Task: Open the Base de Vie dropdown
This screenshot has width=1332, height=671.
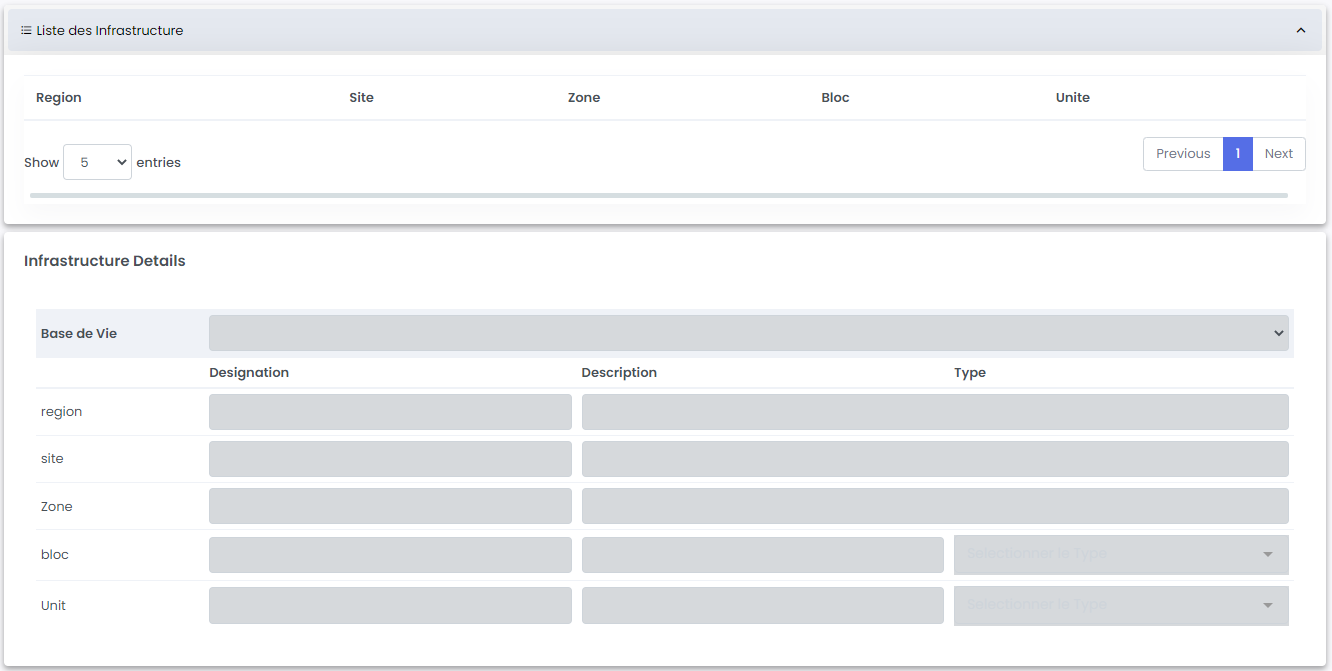Action: click(x=748, y=333)
